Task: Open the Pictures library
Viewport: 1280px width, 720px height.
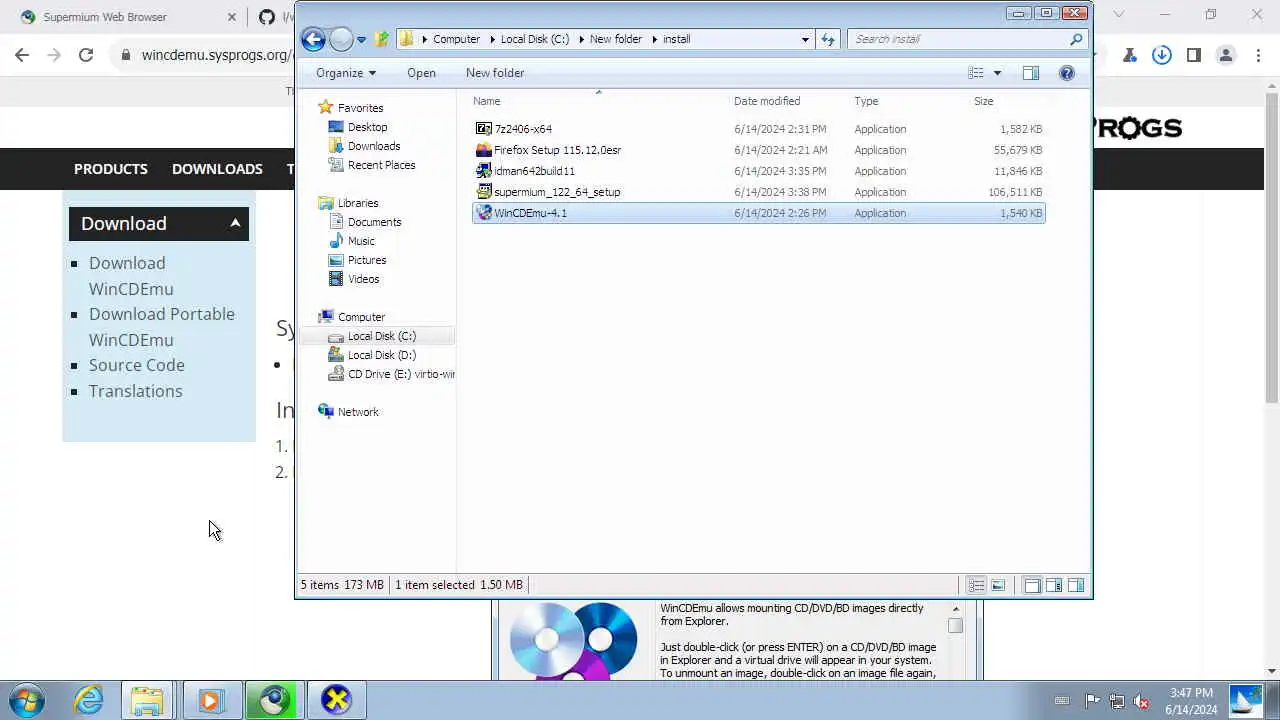Action: point(366,260)
